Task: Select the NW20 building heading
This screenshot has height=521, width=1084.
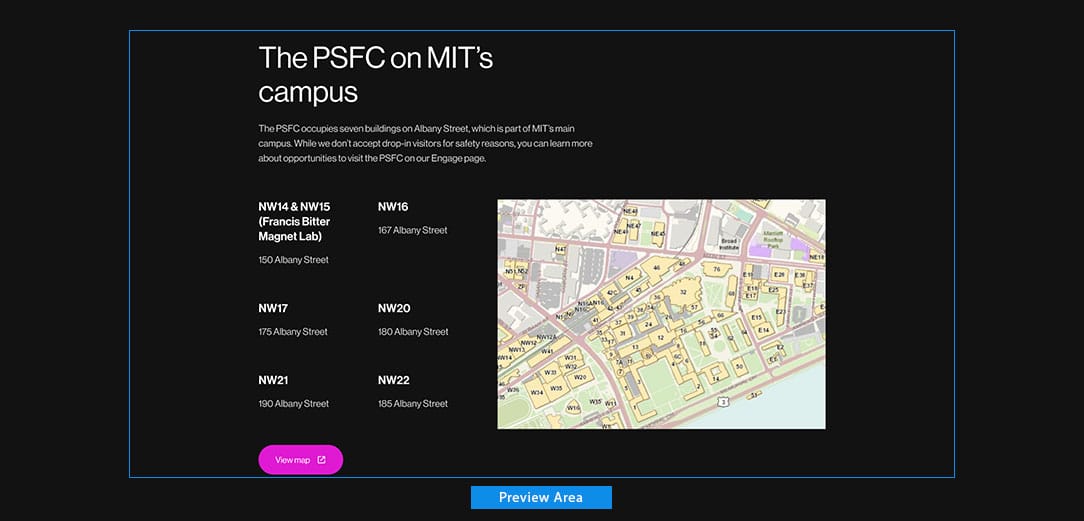Action: (x=394, y=308)
